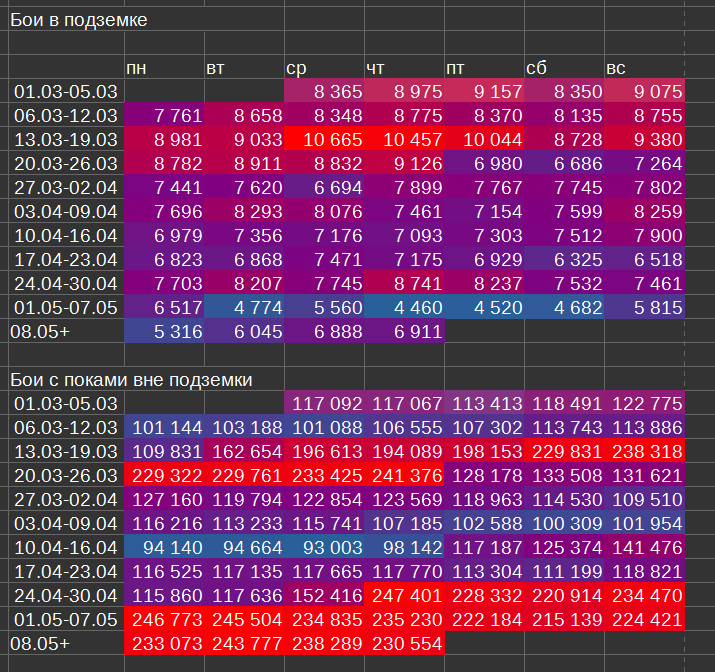Viewport: 715px width, 672px height.
Task: Select the cell with value 117 770
Action: coord(404,571)
